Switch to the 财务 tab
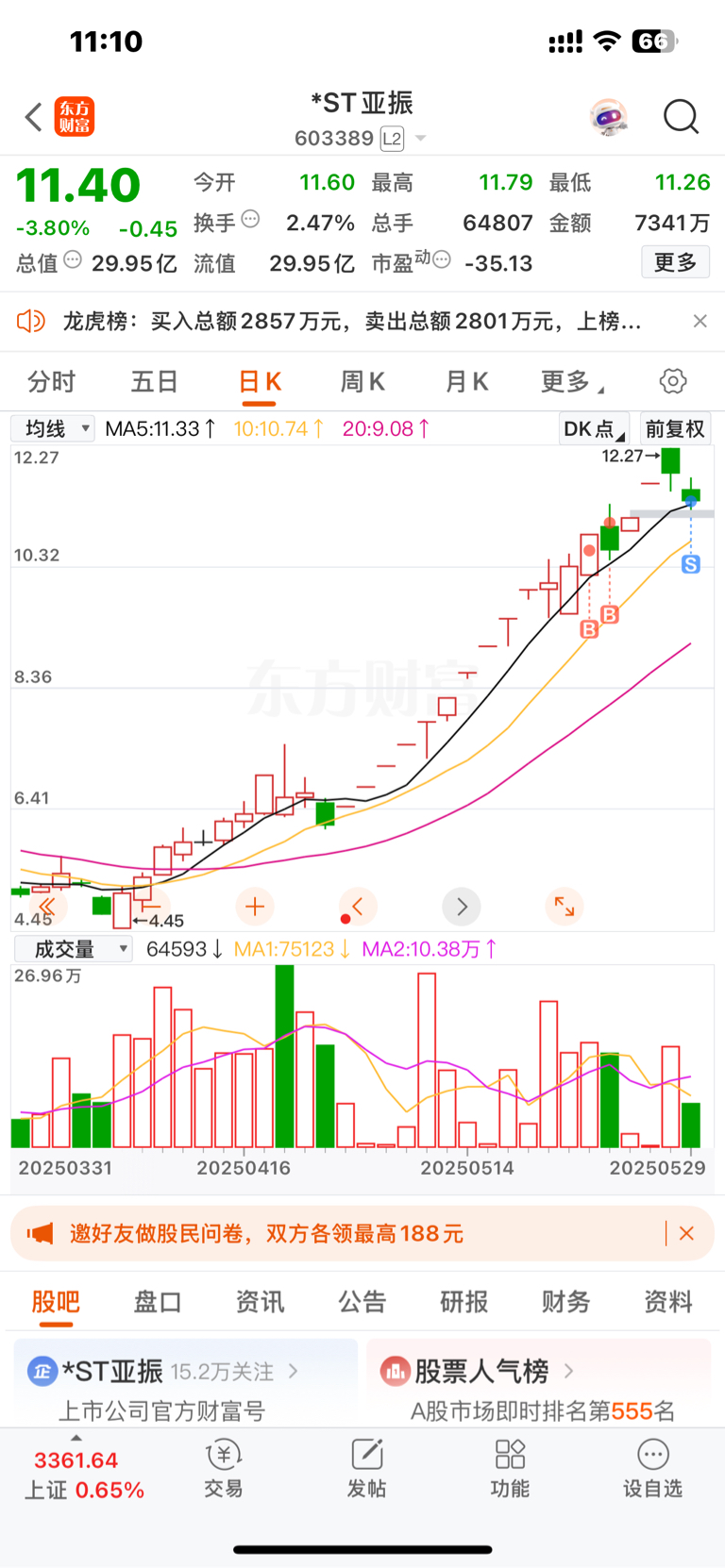725x1568 pixels. [566, 1302]
